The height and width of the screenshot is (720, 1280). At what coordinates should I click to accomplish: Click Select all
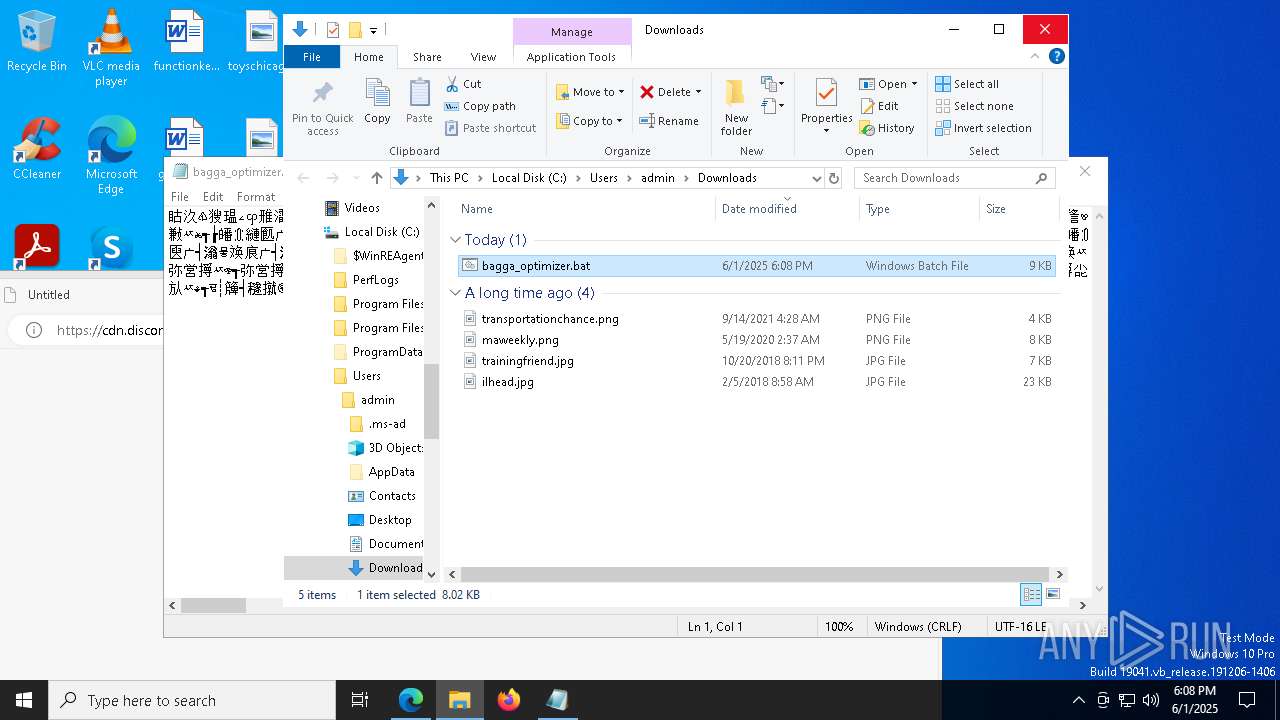tap(967, 84)
